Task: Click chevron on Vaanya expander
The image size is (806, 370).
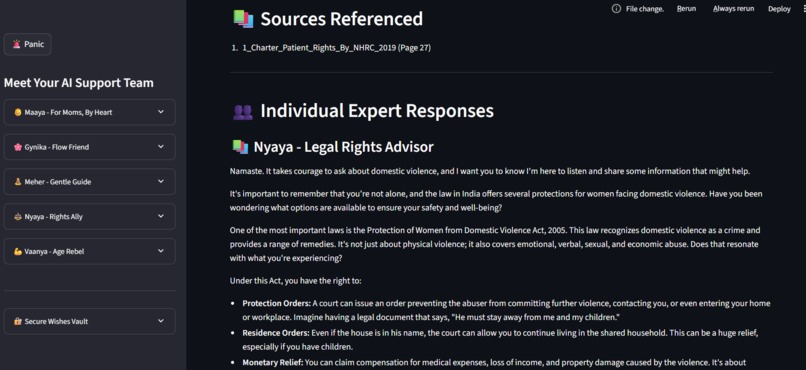Action: point(161,251)
